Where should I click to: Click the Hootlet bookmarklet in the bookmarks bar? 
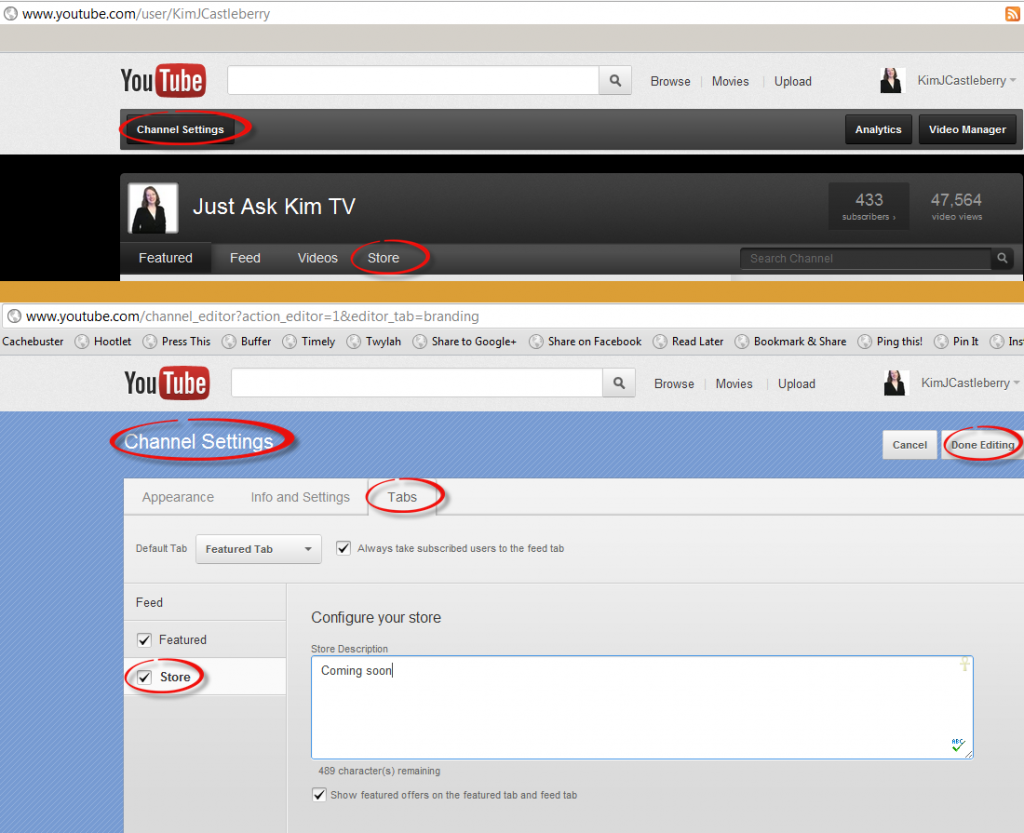click(103, 341)
